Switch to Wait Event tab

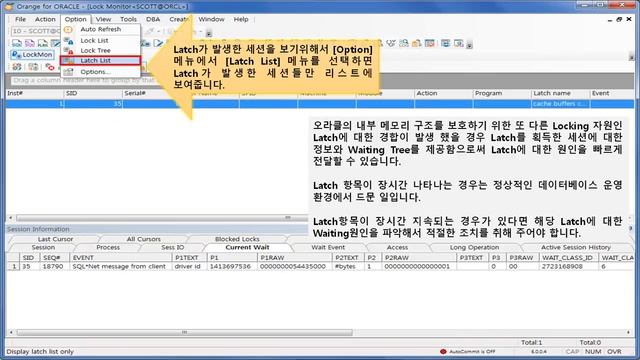328,247
